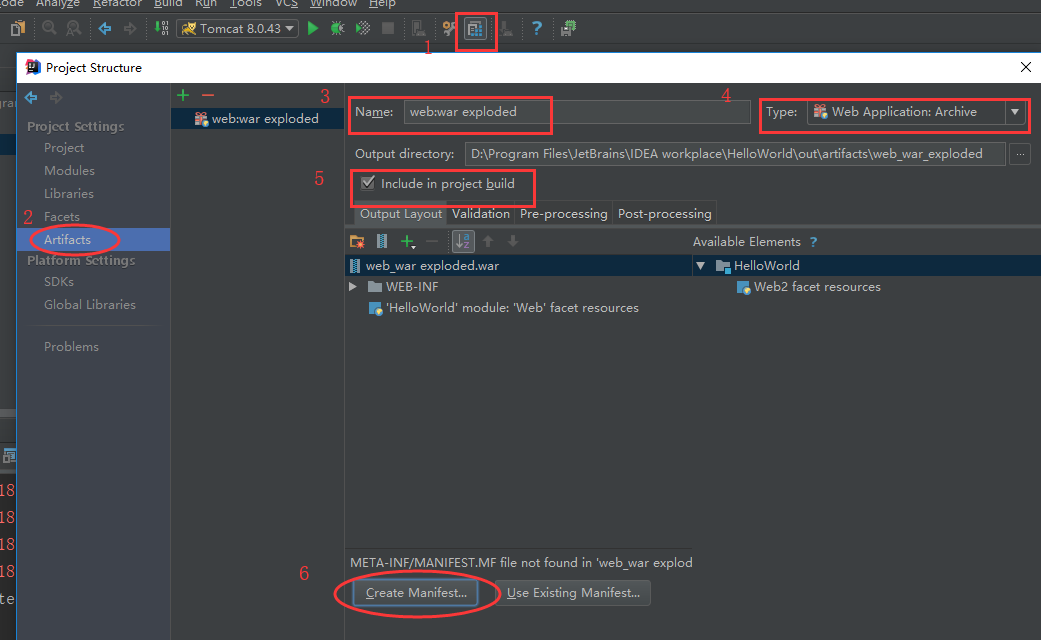Open Global Libraries settings
Image resolution: width=1041 pixels, height=640 pixels.
pos(90,305)
